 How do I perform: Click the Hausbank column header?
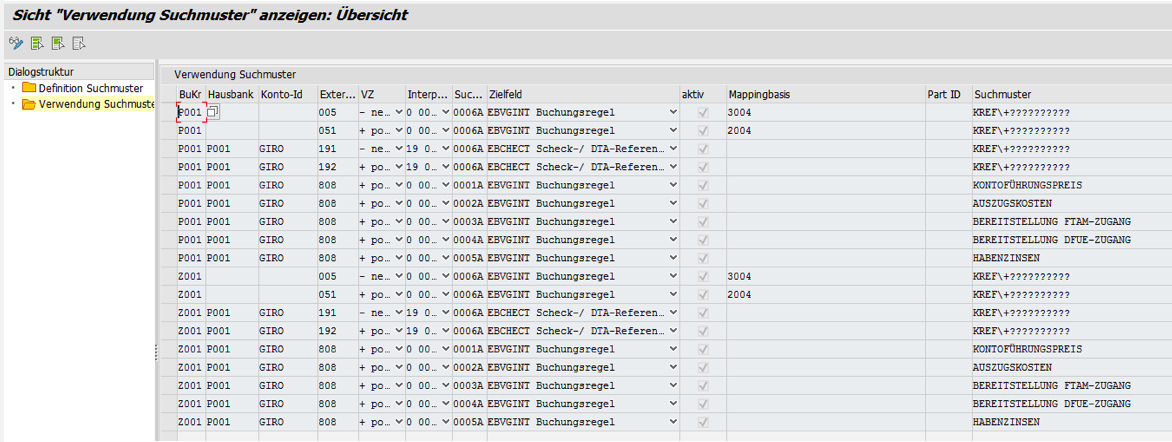231,94
